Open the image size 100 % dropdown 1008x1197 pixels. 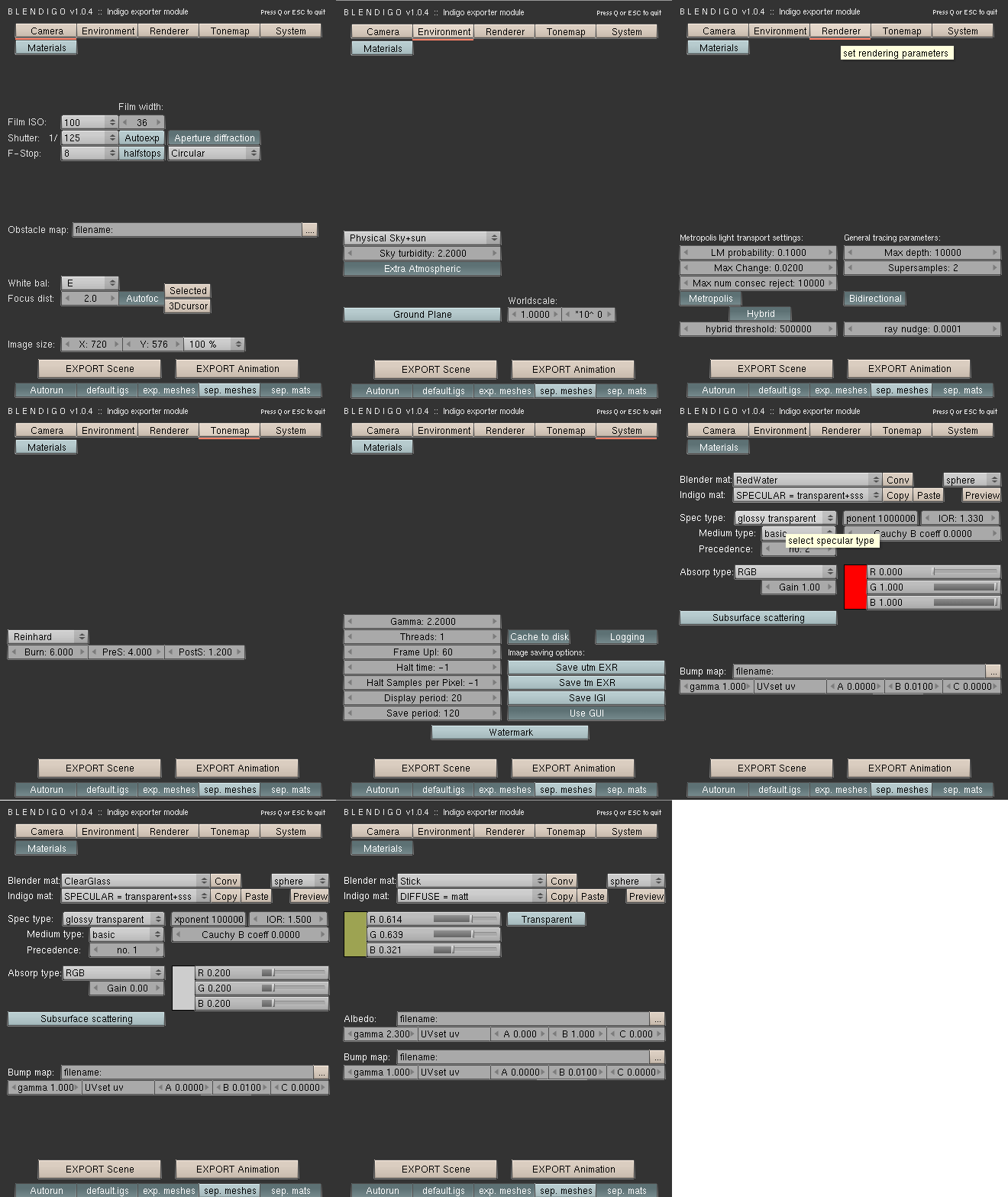[x=216, y=345]
